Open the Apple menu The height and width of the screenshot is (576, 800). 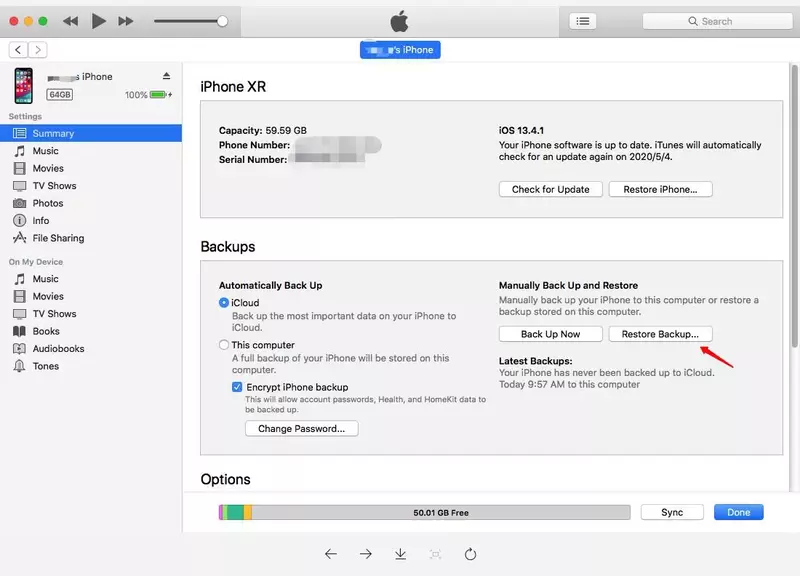[x=398, y=18]
